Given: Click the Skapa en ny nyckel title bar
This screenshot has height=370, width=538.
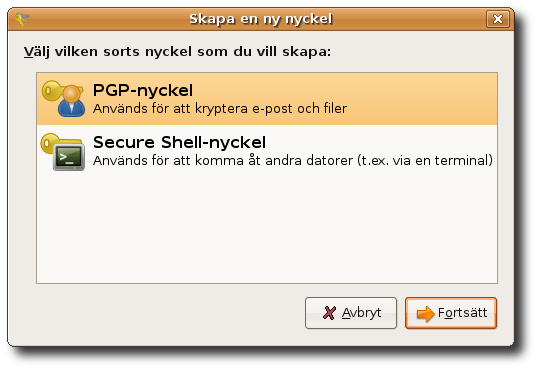Looking at the screenshot, I should 261,19.
